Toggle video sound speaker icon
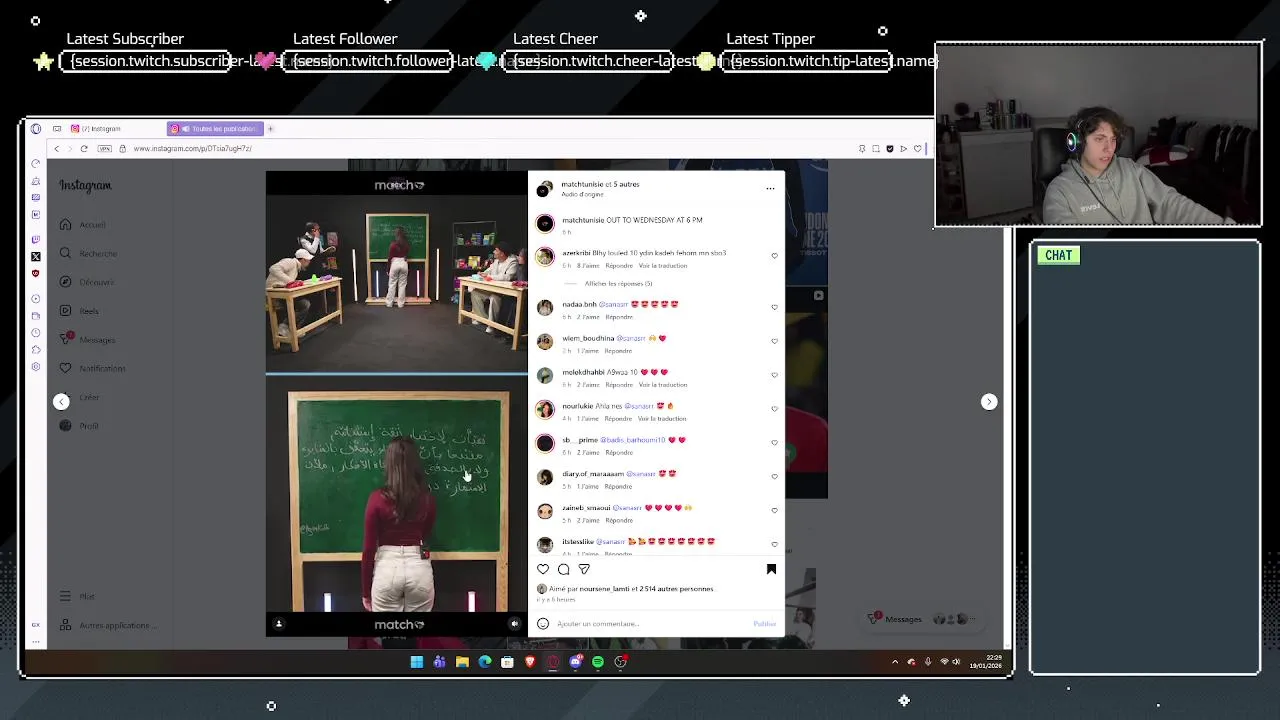The image size is (1280, 720). [x=514, y=624]
